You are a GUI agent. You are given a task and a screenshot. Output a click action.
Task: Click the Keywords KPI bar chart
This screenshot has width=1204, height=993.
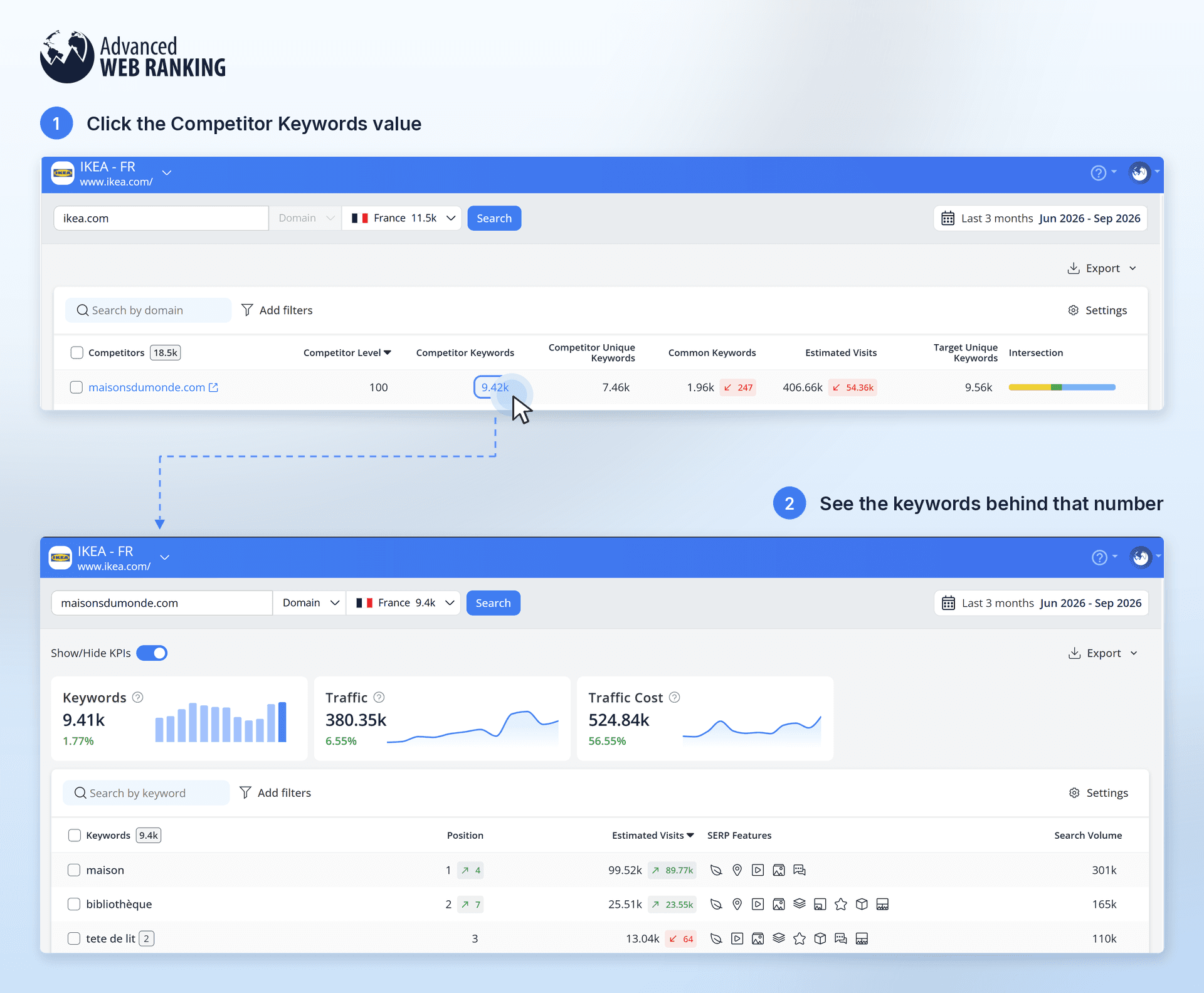point(221,722)
